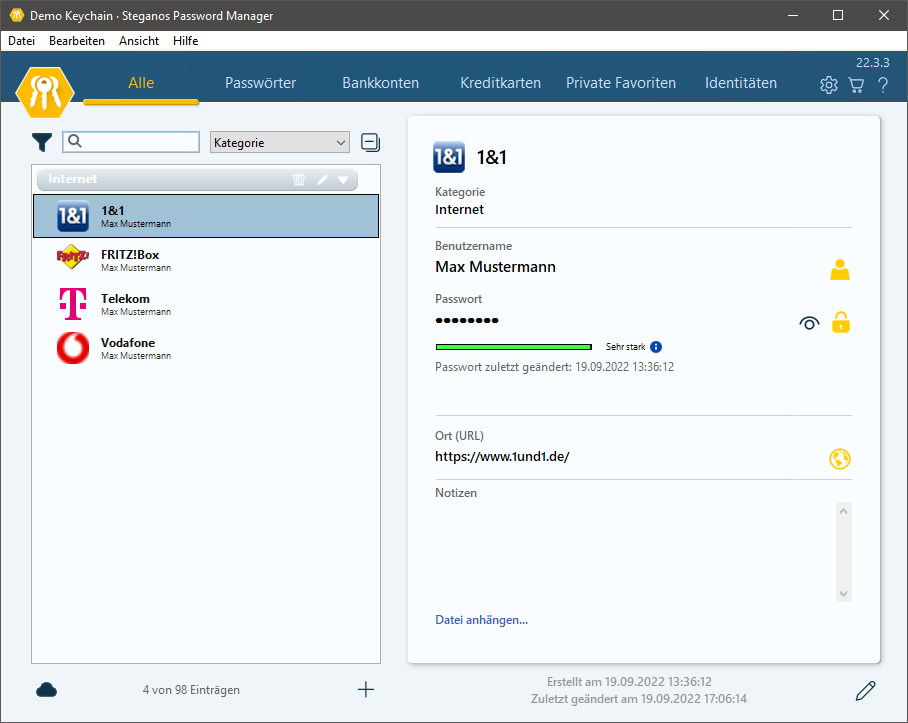Click the masked password dots
908x723 pixels.
click(x=467, y=320)
